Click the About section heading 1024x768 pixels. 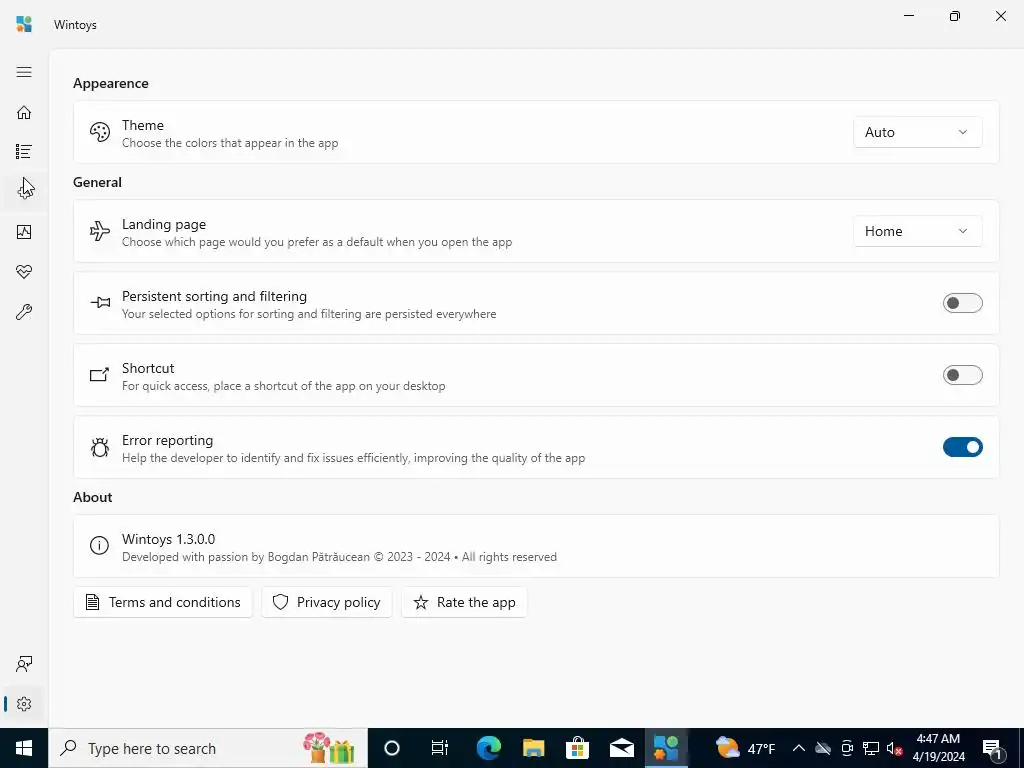[93, 497]
